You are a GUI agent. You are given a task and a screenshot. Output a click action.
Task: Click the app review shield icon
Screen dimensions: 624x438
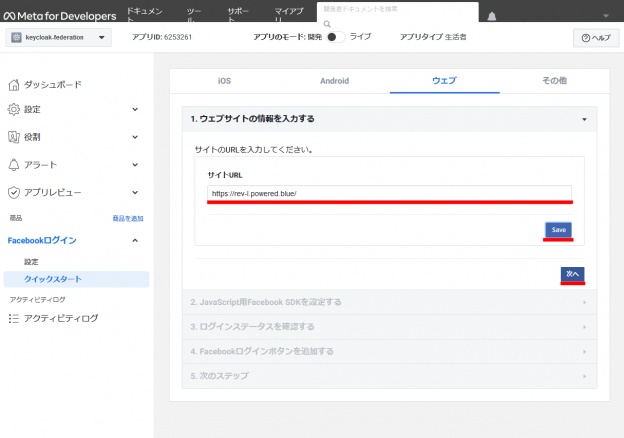coord(14,193)
